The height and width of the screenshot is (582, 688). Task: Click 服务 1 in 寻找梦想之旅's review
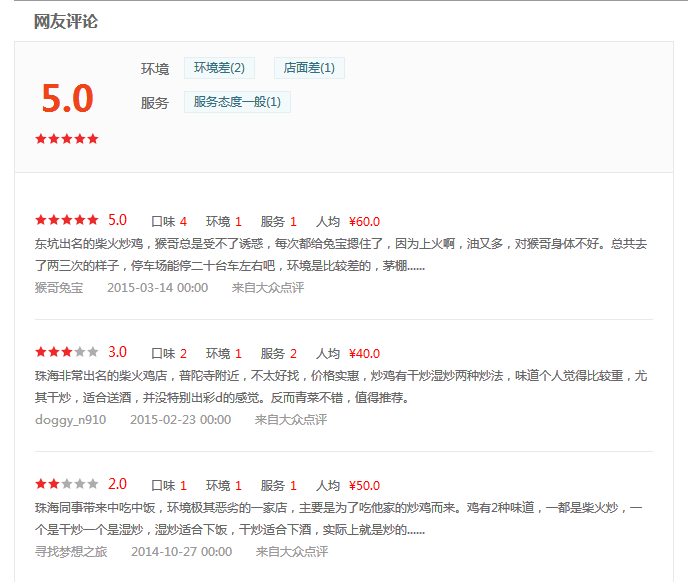tap(279, 486)
